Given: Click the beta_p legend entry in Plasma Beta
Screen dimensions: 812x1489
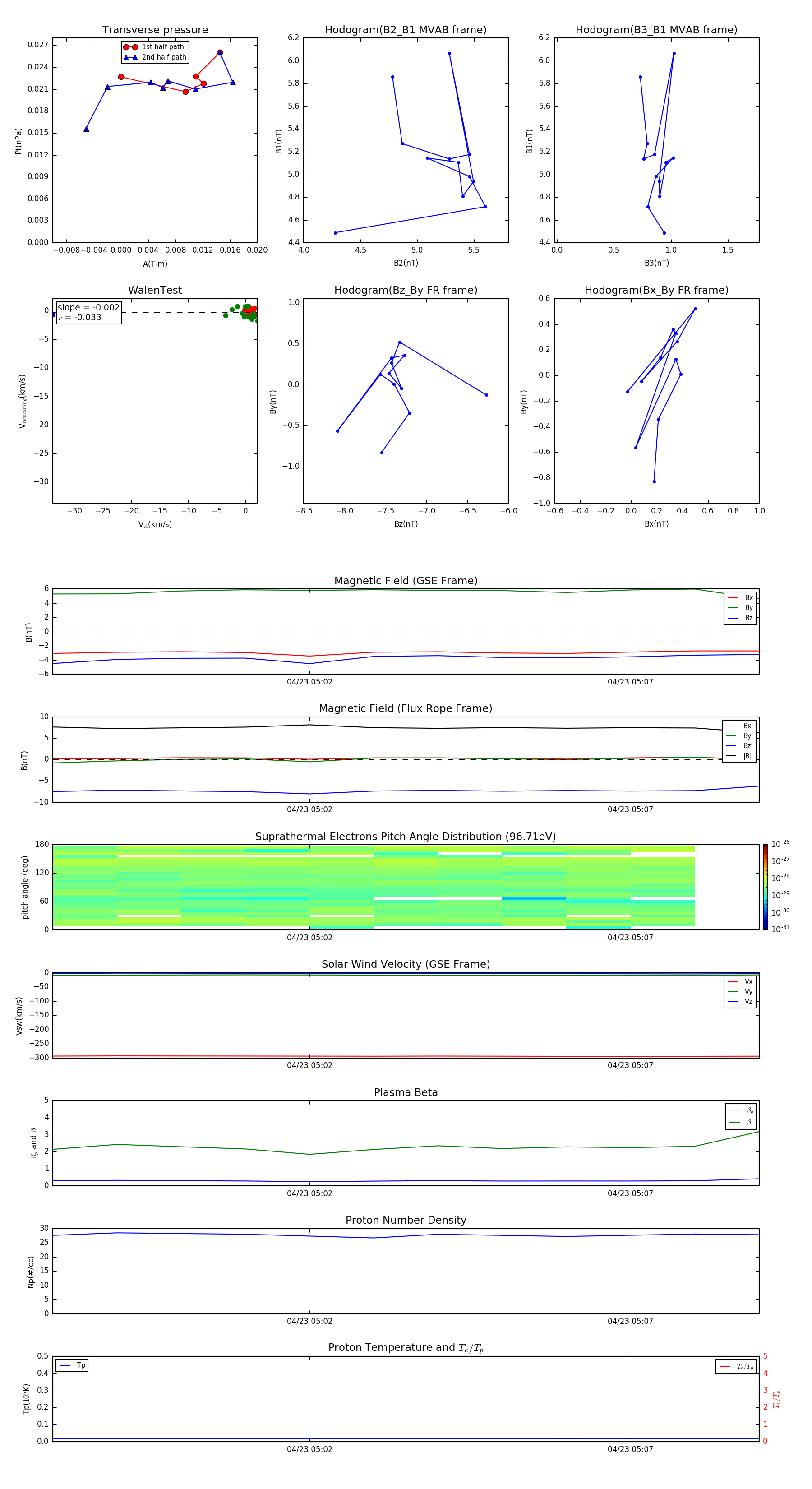Looking at the screenshot, I should (x=741, y=1110).
